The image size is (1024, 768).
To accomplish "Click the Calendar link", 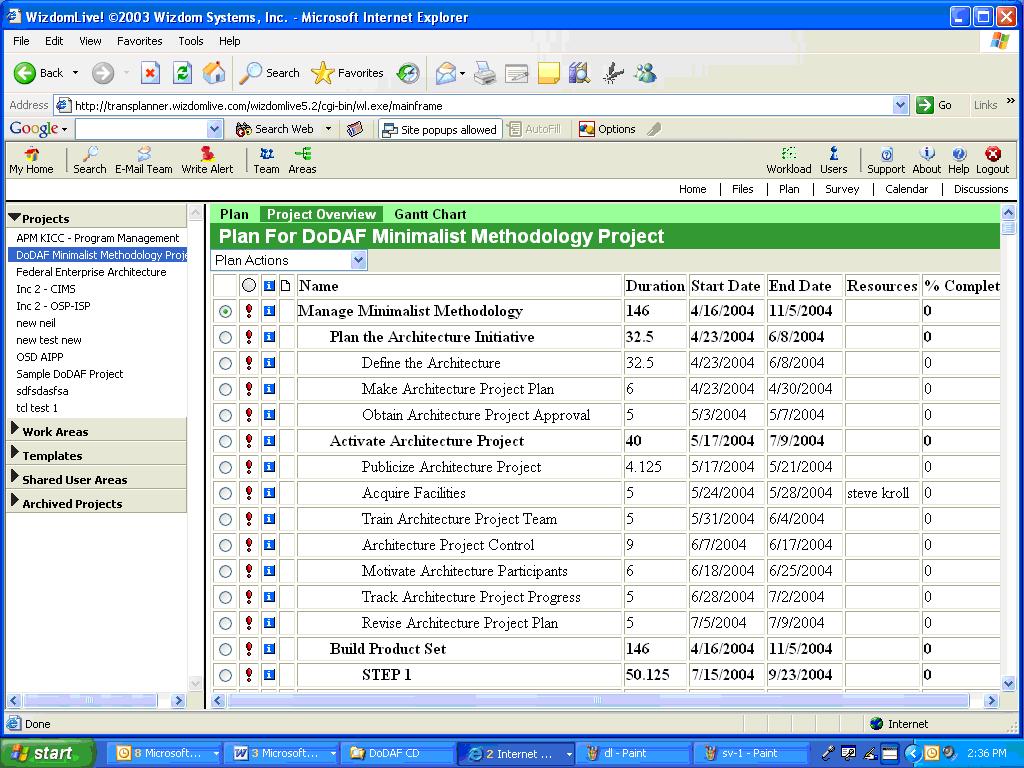I will pos(906,189).
